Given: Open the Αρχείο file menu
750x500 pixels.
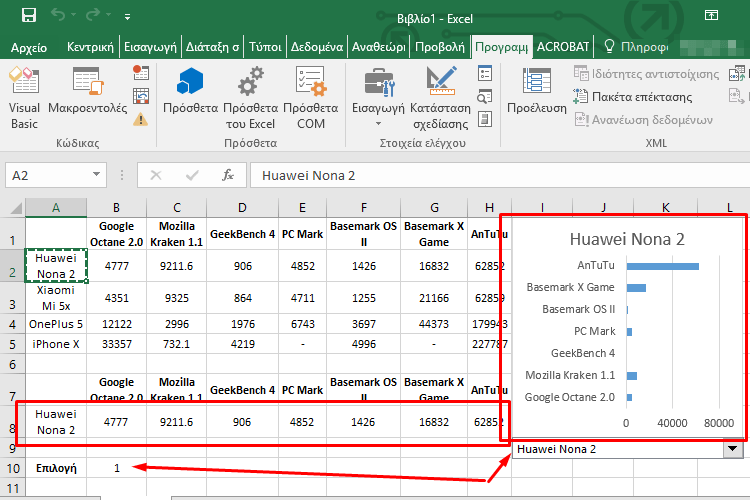Looking at the screenshot, I should (x=30, y=47).
